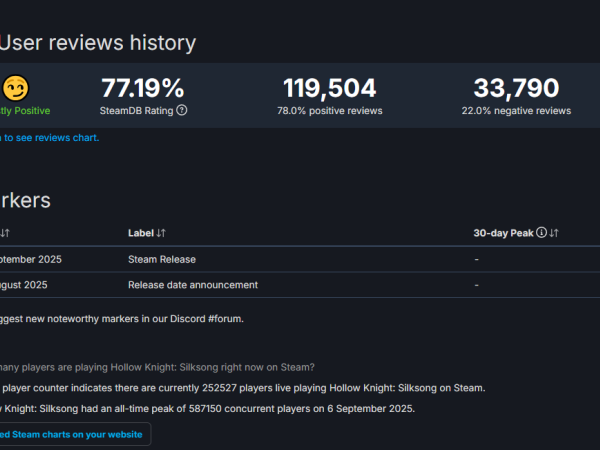600x450 pixels.
Task: Open the 'to see reviews chart' link
Action: (50, 138)
